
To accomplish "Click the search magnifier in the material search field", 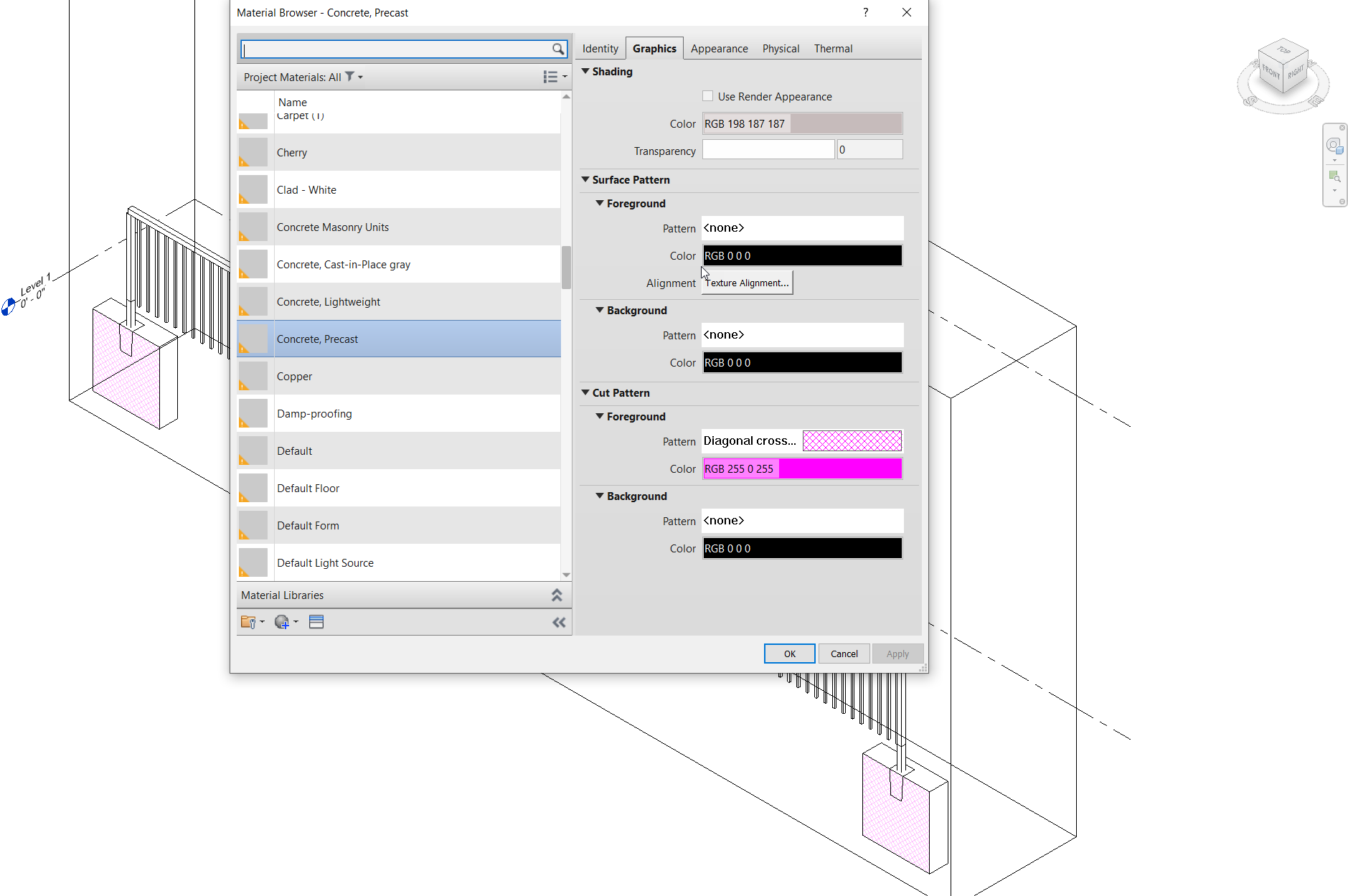I will click(x=559, y=49).
